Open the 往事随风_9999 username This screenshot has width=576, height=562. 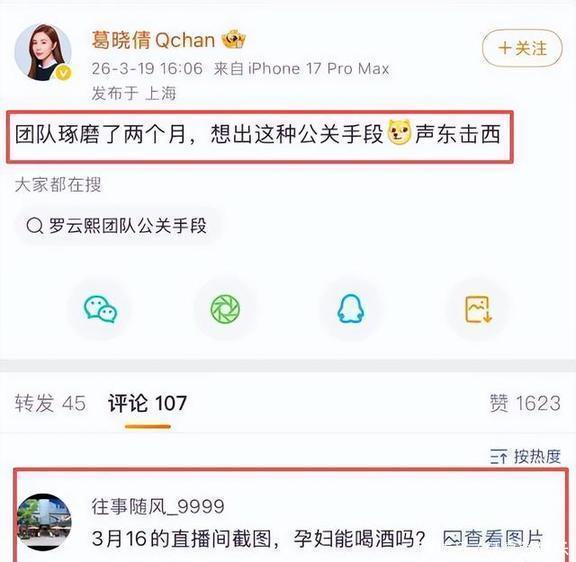[x=158, y=507]
